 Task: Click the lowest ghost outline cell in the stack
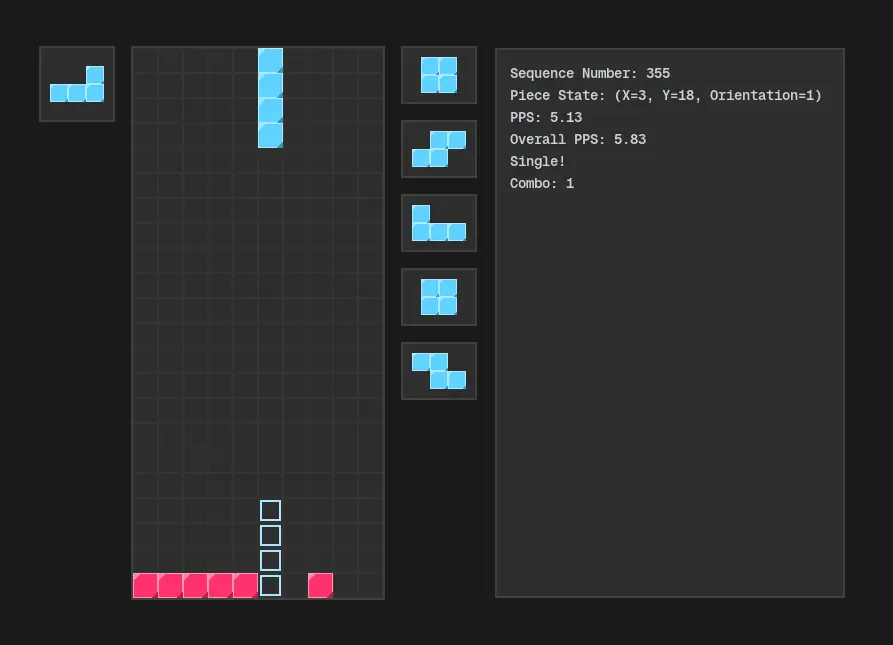tap(270, 585)
